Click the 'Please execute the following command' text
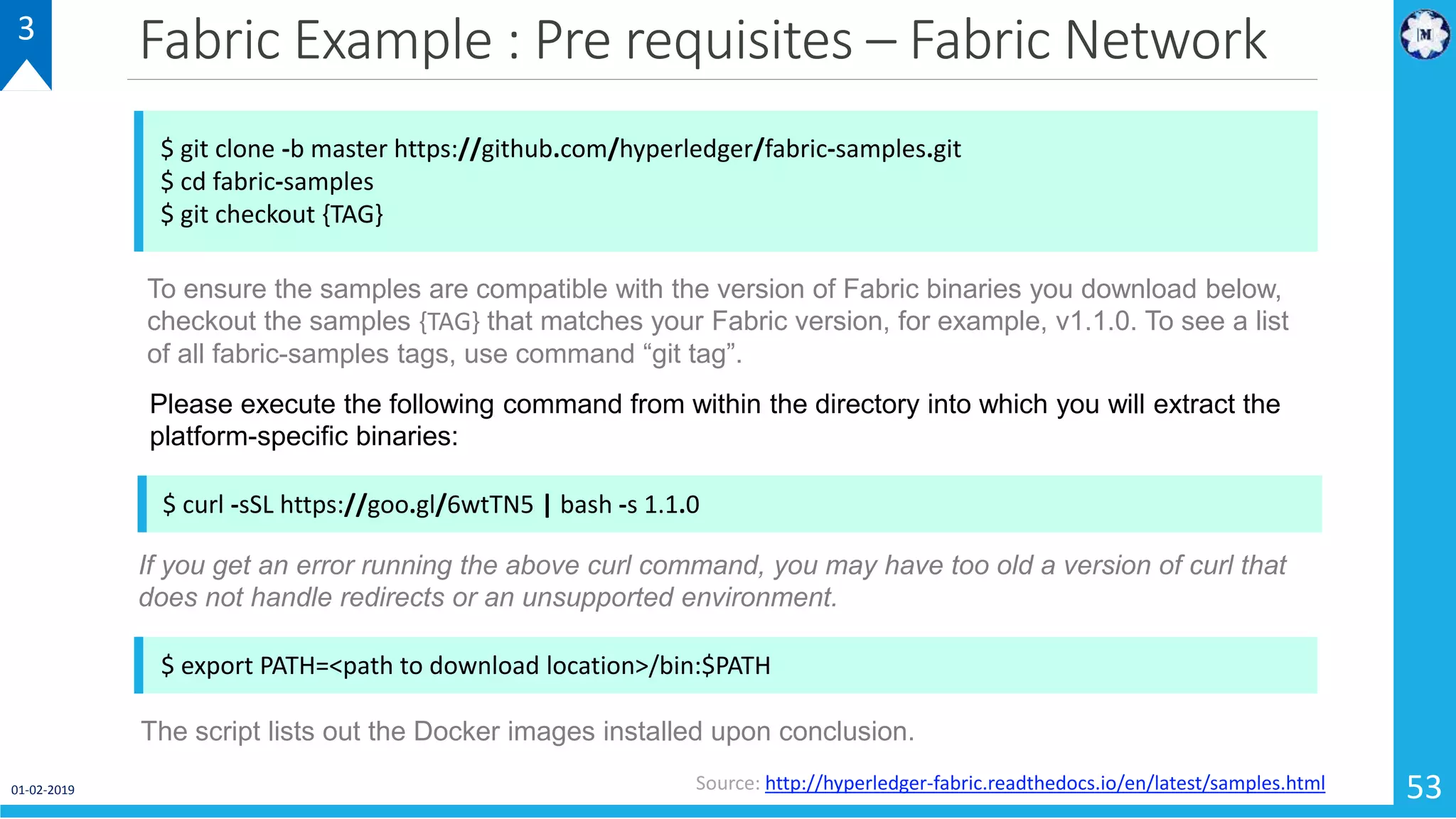Screen dimensions: 1456x819 click(x=714, y=419)
